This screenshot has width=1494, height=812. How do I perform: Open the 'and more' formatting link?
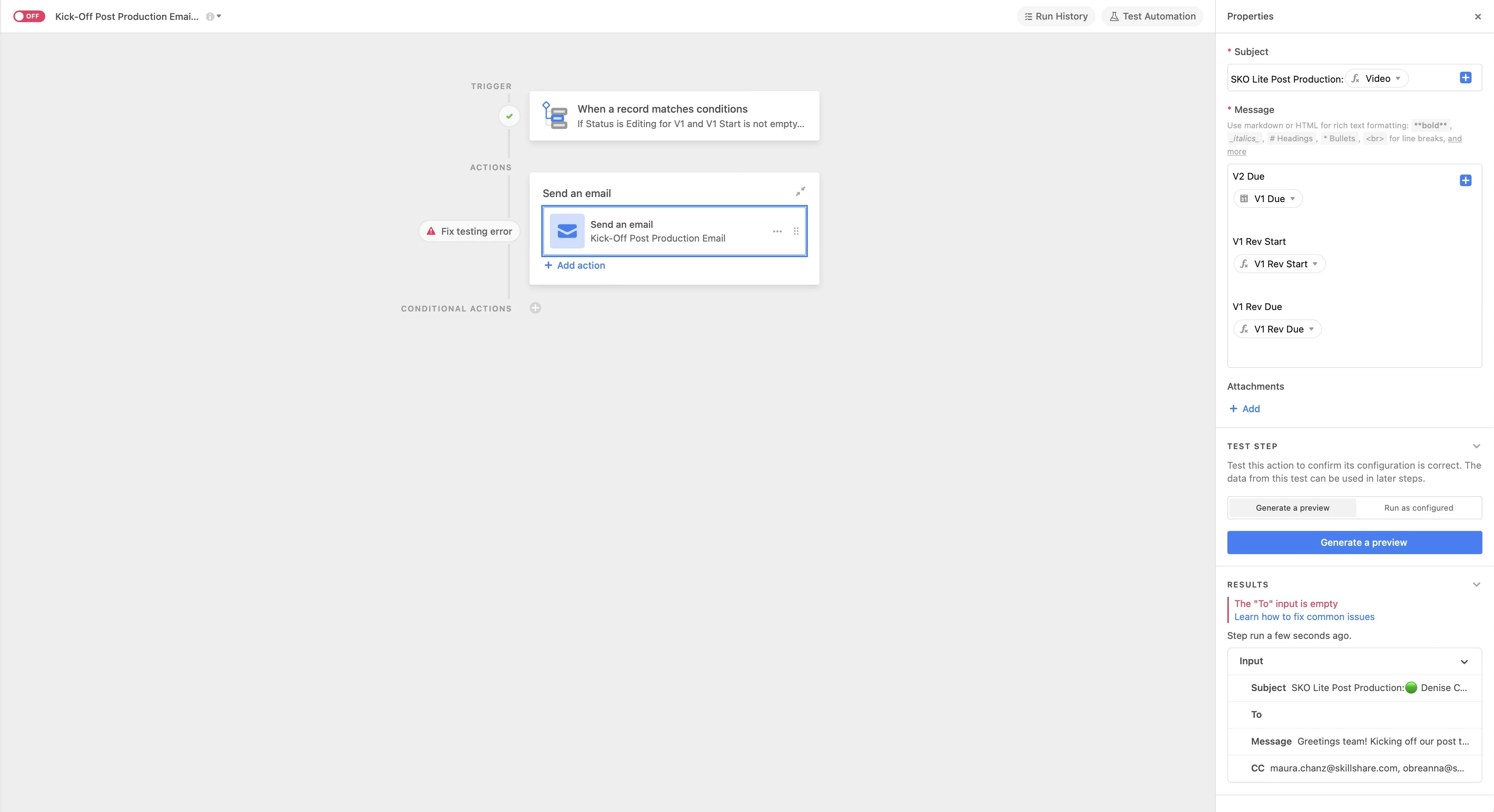click(x=1455, y=139)
